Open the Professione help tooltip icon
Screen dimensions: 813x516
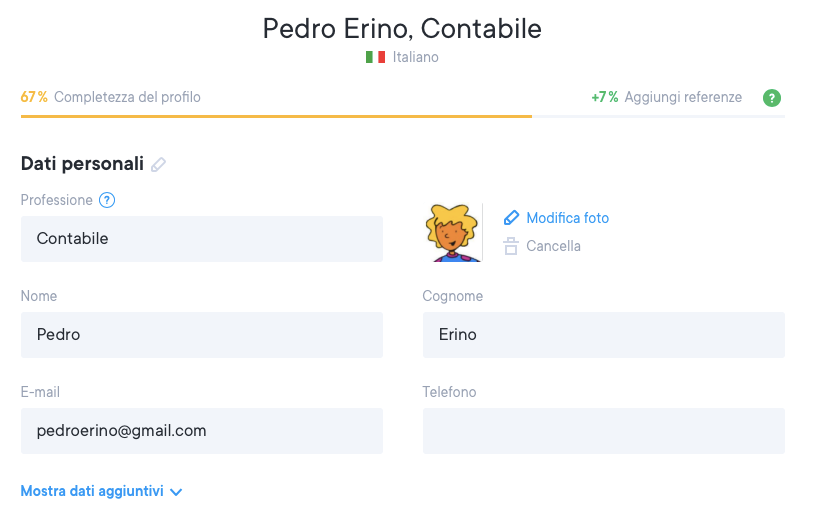107,200
